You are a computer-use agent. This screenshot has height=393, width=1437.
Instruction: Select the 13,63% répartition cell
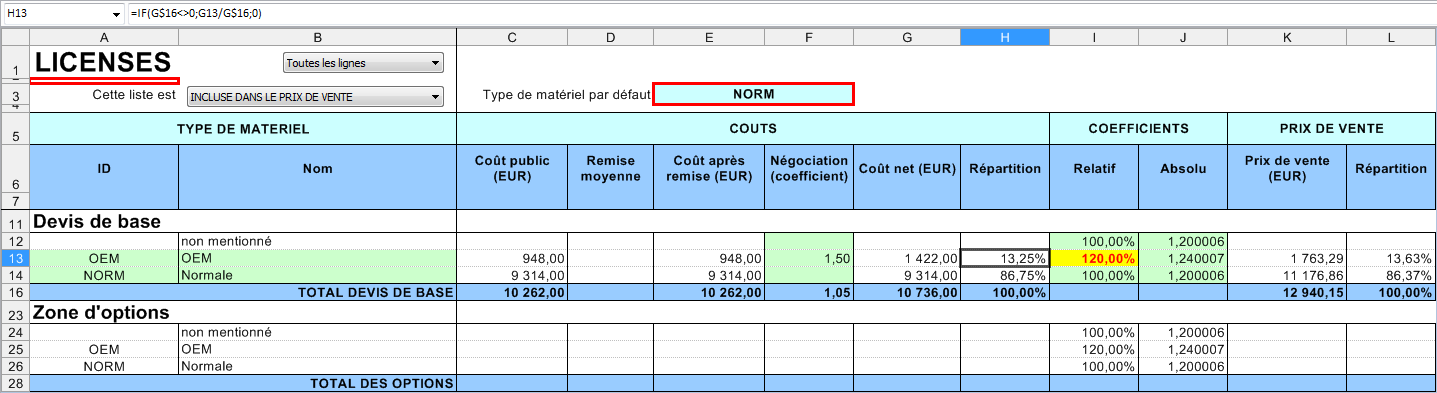[x=1391, y=258]
